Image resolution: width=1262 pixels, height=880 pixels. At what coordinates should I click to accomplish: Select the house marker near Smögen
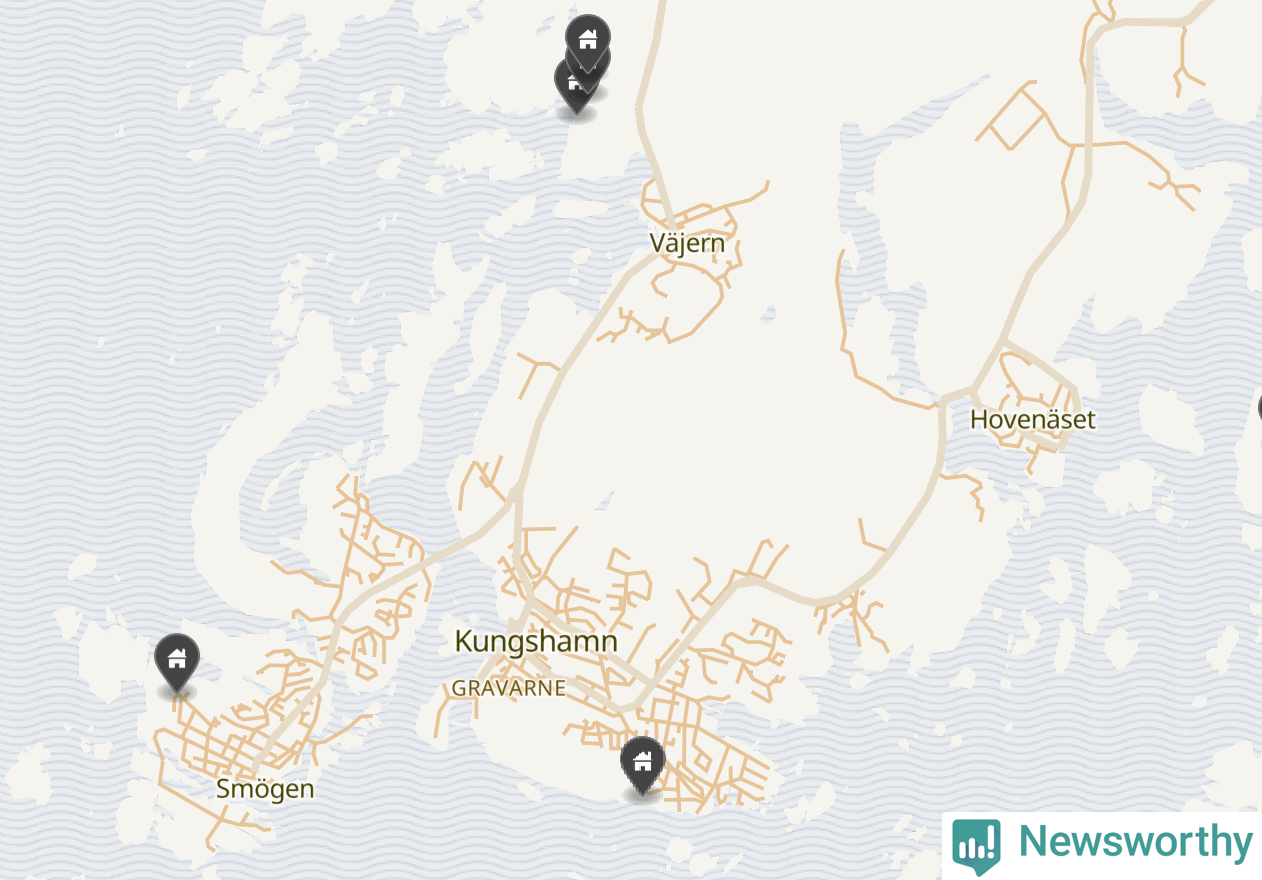point(177,662)
